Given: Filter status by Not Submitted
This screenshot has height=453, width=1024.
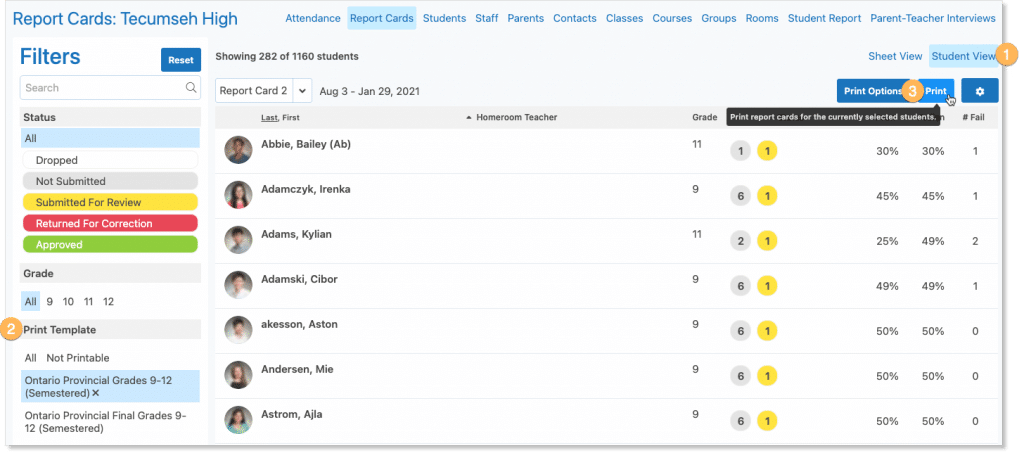Looking at the screenshot, I should (110, 181).
